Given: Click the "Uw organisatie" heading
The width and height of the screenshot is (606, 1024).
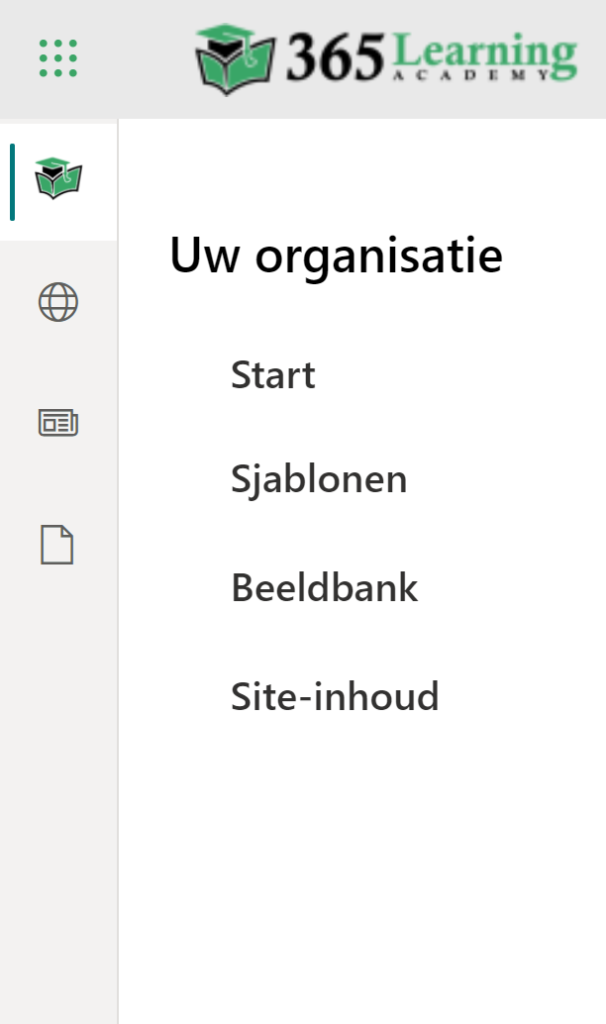Looking at the screenshot, I should (336, 256).
